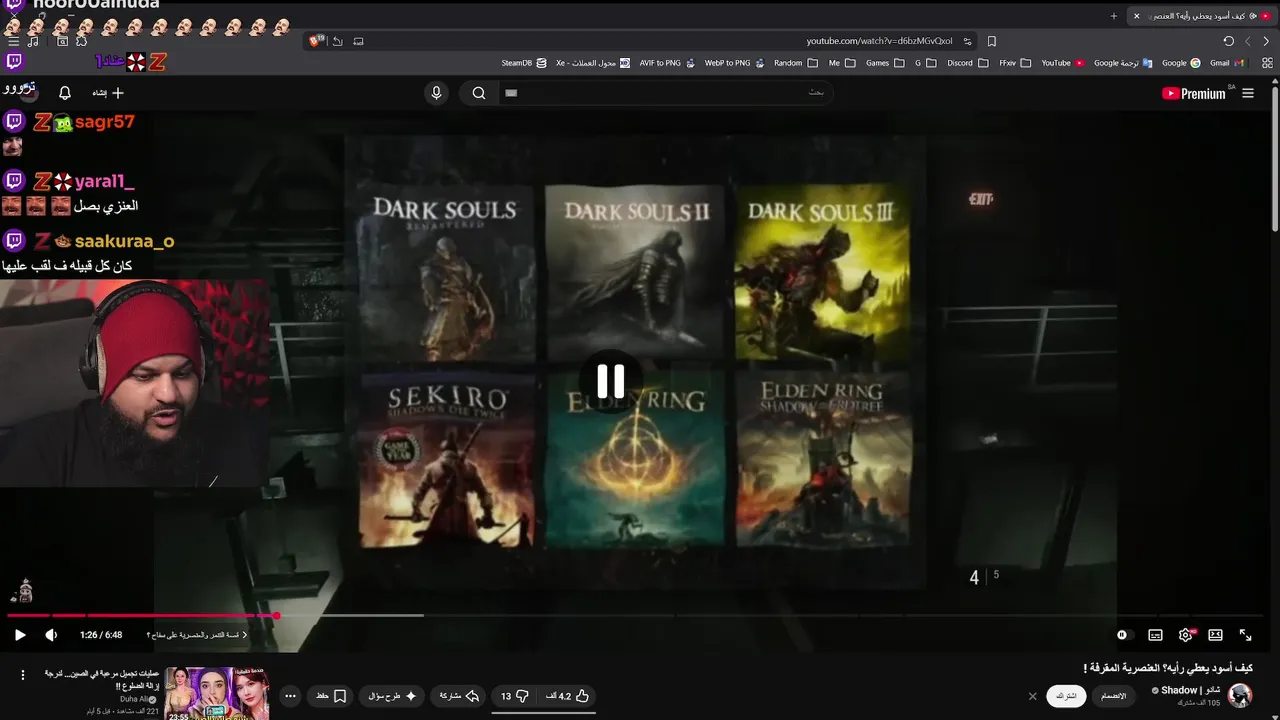
Task: Start voice search with the microphone icon
Action: tap(436, 93)
